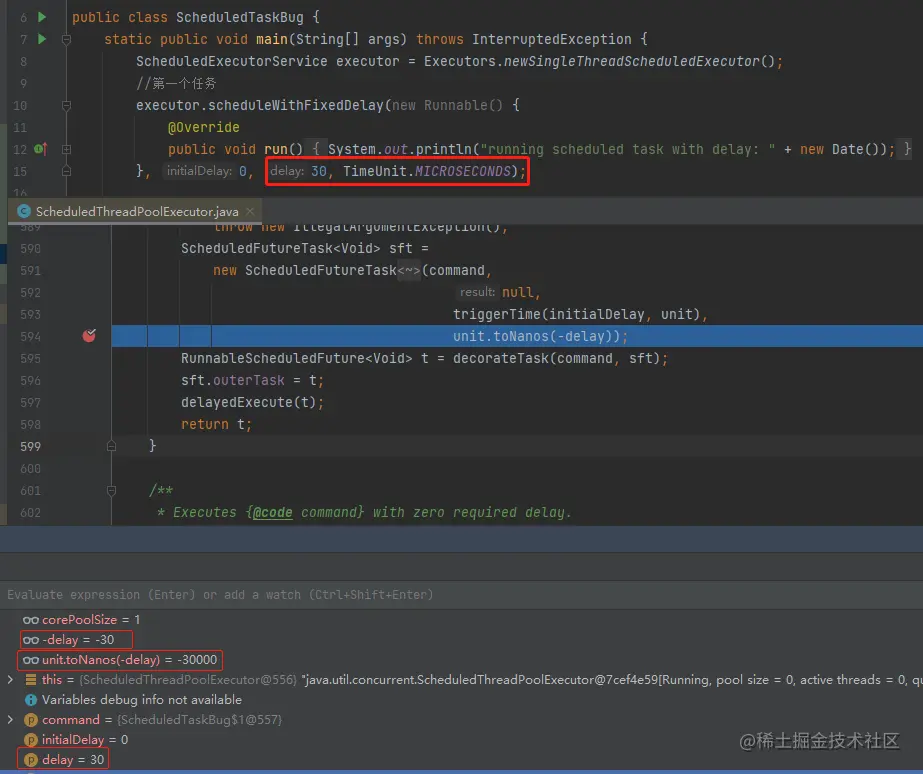
Task: Click line number 599 in gutter
Action: [x=31, y=447]
